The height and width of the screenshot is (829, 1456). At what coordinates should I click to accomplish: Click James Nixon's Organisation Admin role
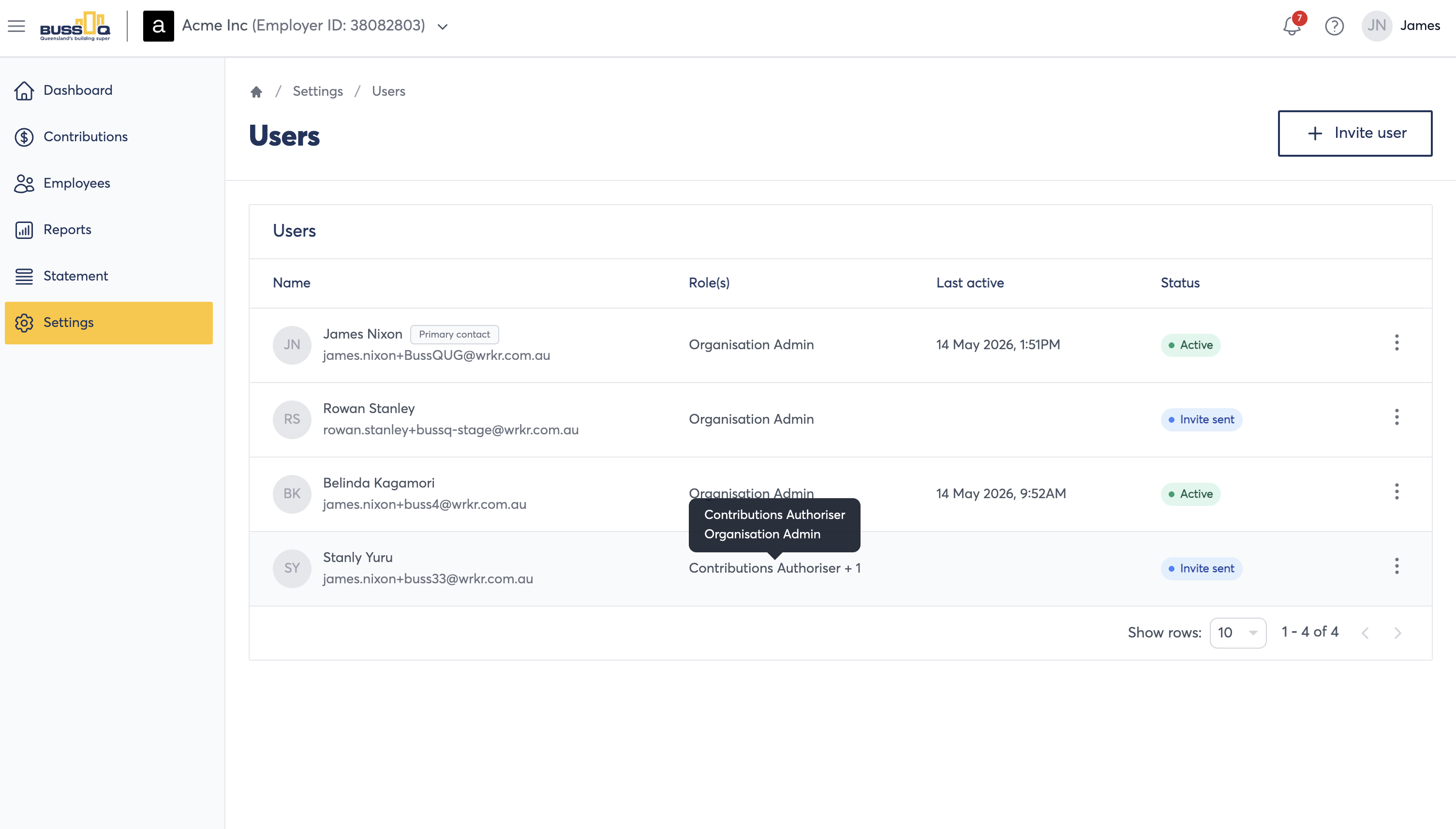[751, 345]
